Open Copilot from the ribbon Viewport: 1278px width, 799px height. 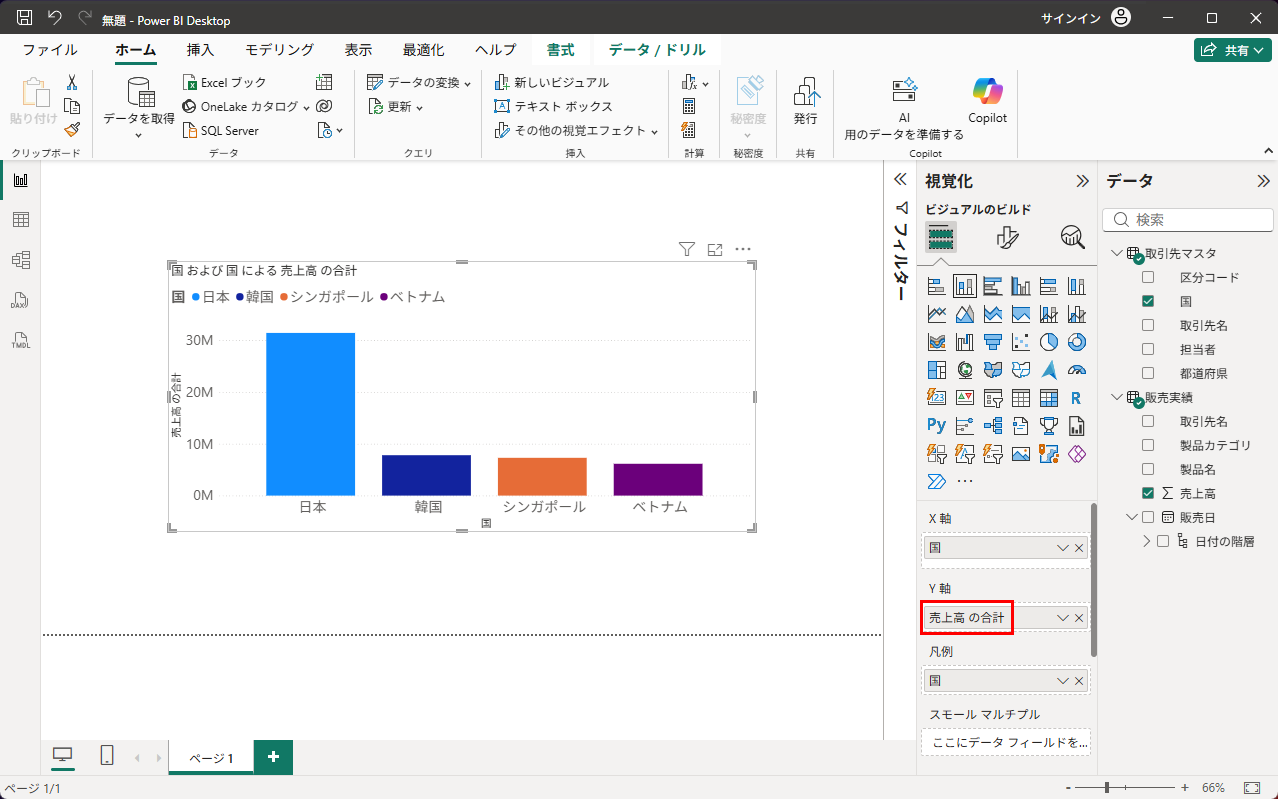click(x=987, y=101)
